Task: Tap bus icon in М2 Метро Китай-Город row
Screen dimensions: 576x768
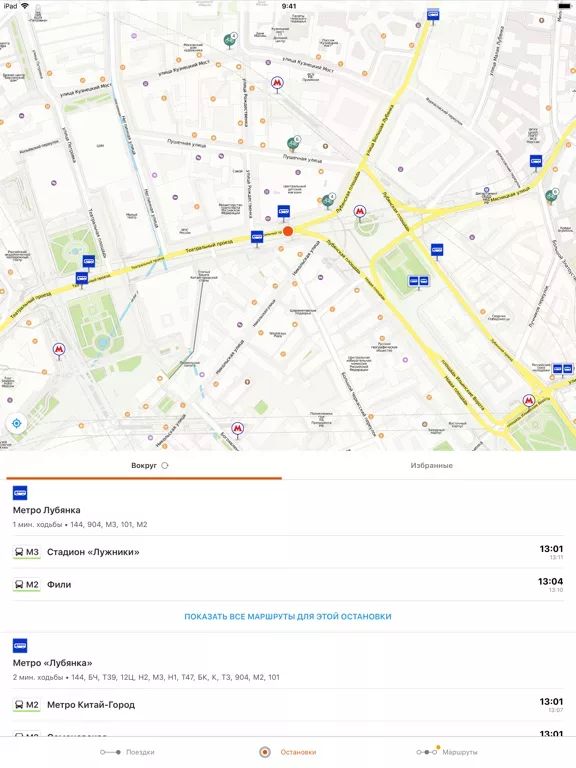Action: [19, 705]
